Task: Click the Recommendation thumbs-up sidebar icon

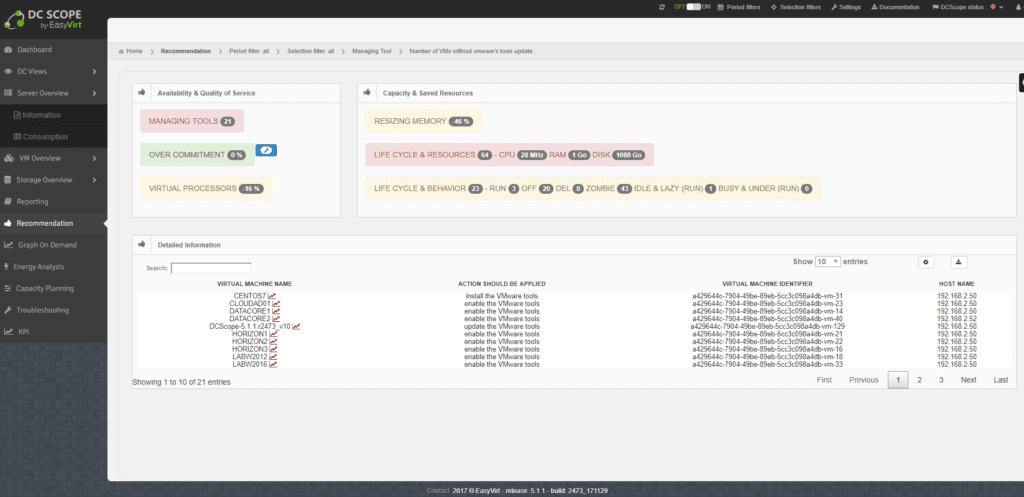Action: [x=8, y=223]
